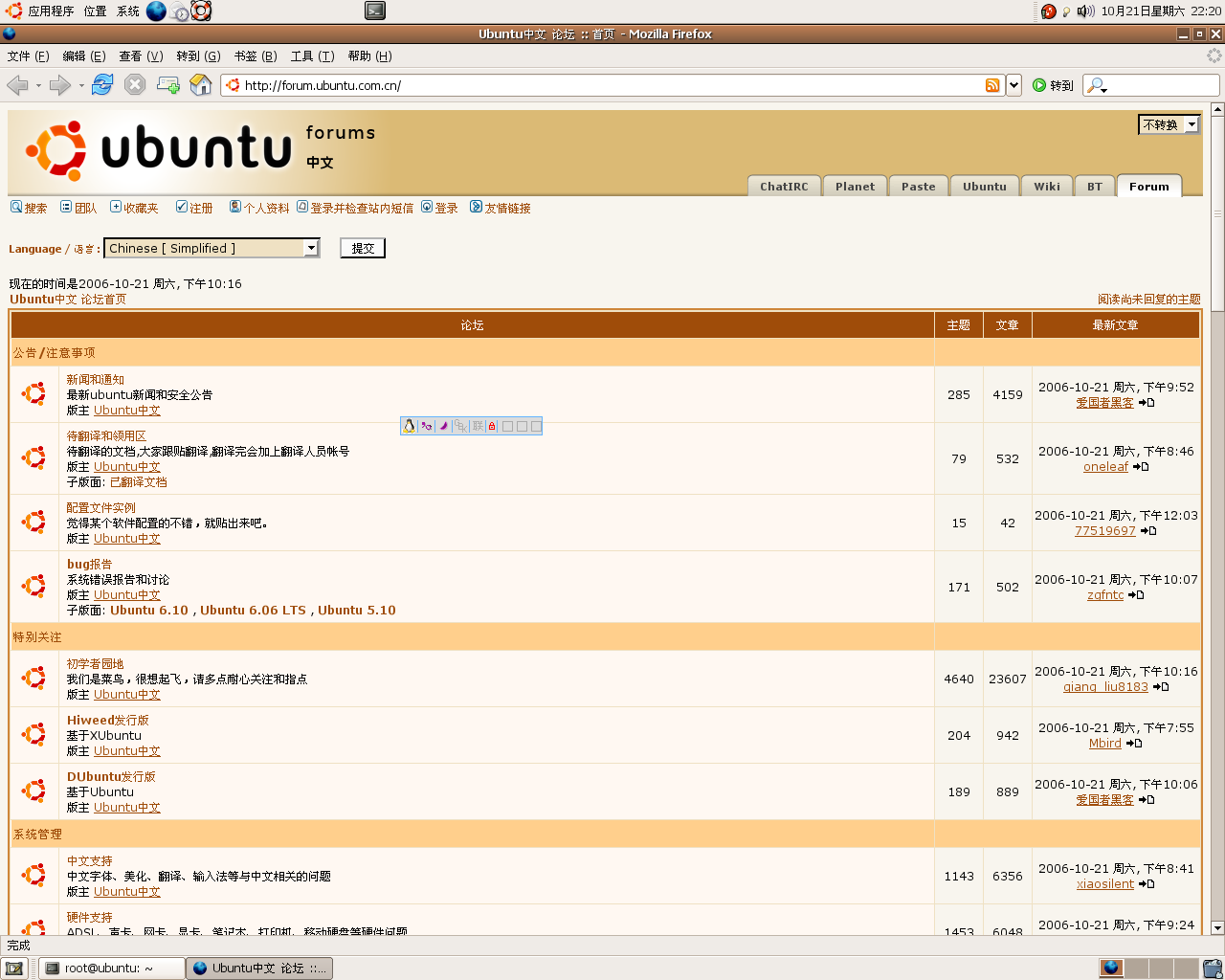The width and height of the screenshot is (1225, 980).
Task: Launch the terminal icon in top panel
Action: [375, 11]
